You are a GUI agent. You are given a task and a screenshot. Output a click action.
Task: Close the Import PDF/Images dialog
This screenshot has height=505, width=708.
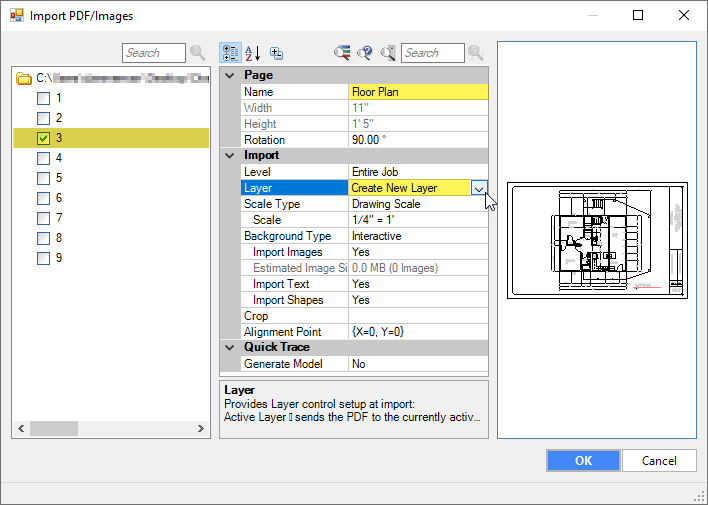(684, 15)
